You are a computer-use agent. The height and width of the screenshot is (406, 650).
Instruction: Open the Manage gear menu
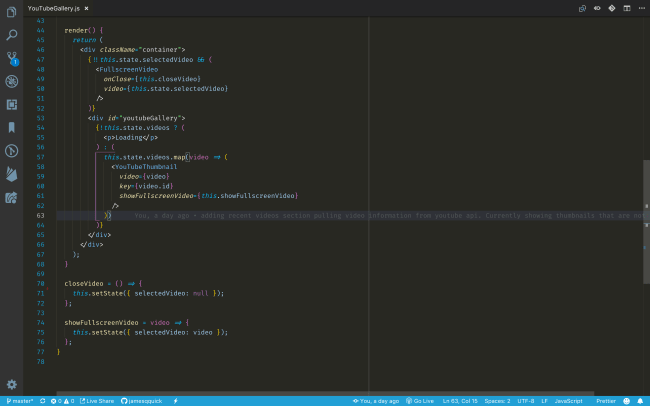(x=12, y=384)
